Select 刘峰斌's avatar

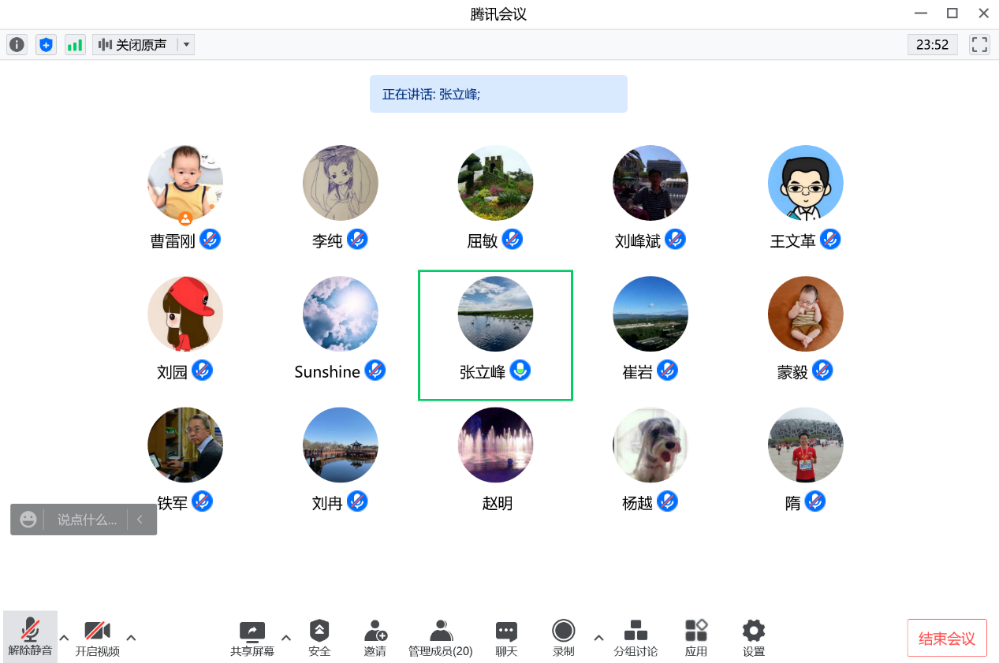coord(650,183)
